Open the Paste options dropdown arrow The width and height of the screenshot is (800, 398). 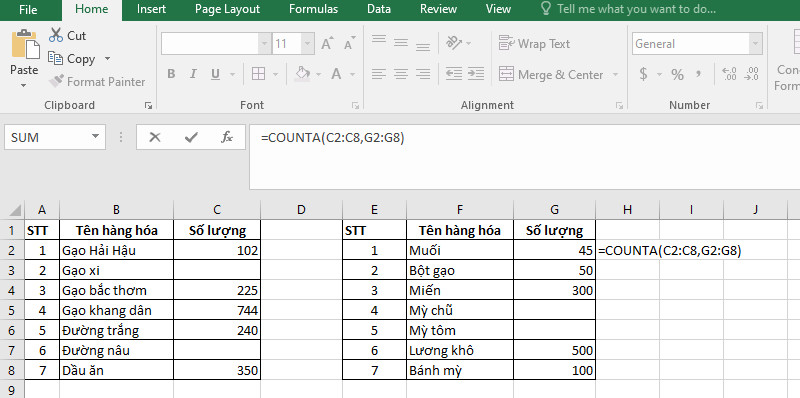tap(24, 85)
